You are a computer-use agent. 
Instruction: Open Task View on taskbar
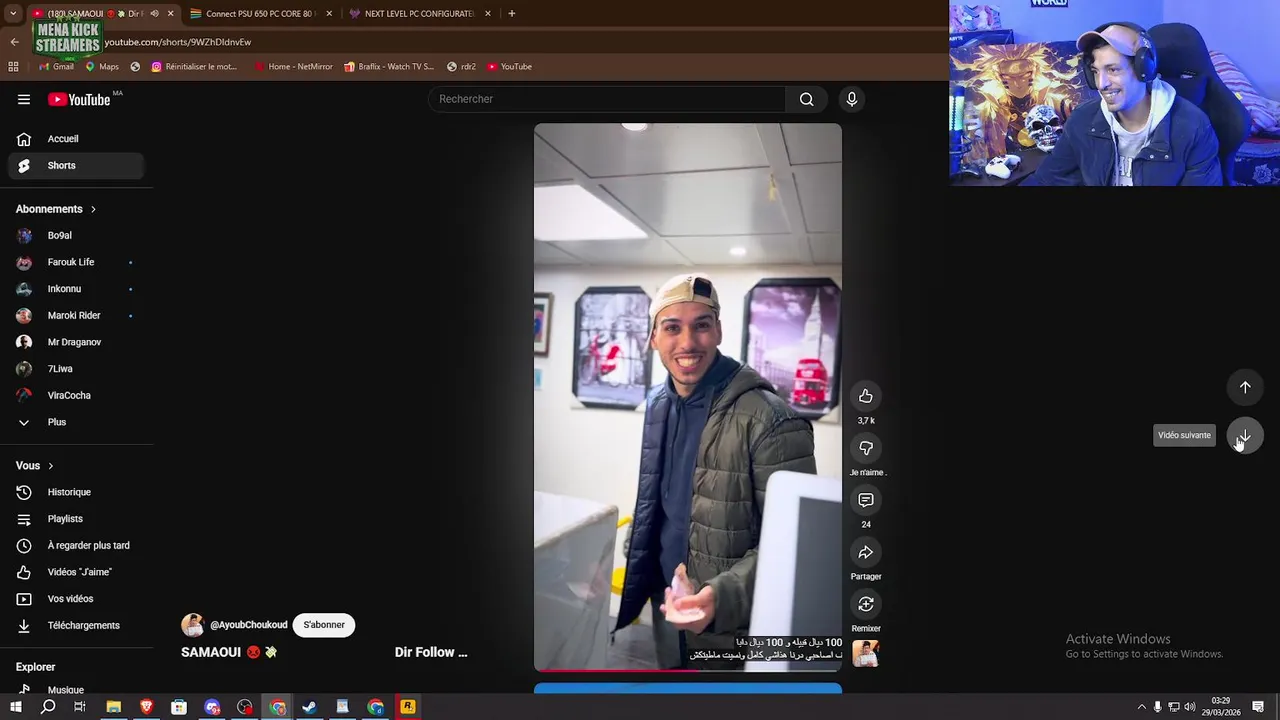point(80,707)
